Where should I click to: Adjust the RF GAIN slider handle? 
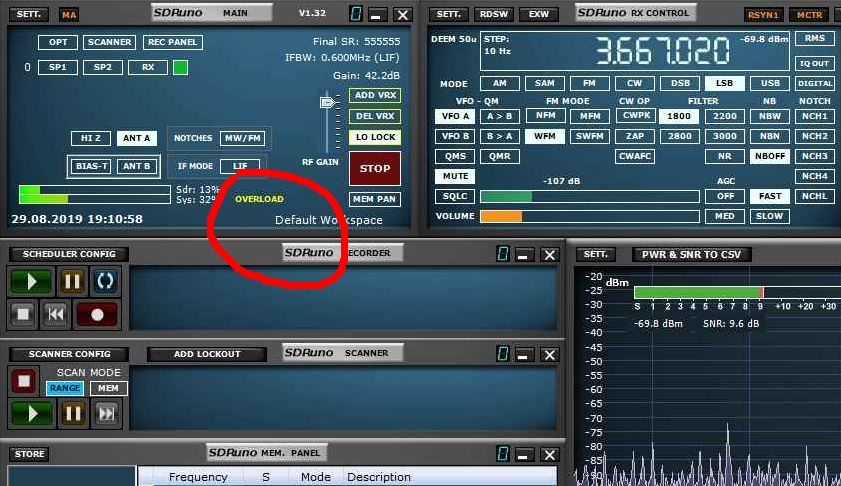click(x=327, y=102)
